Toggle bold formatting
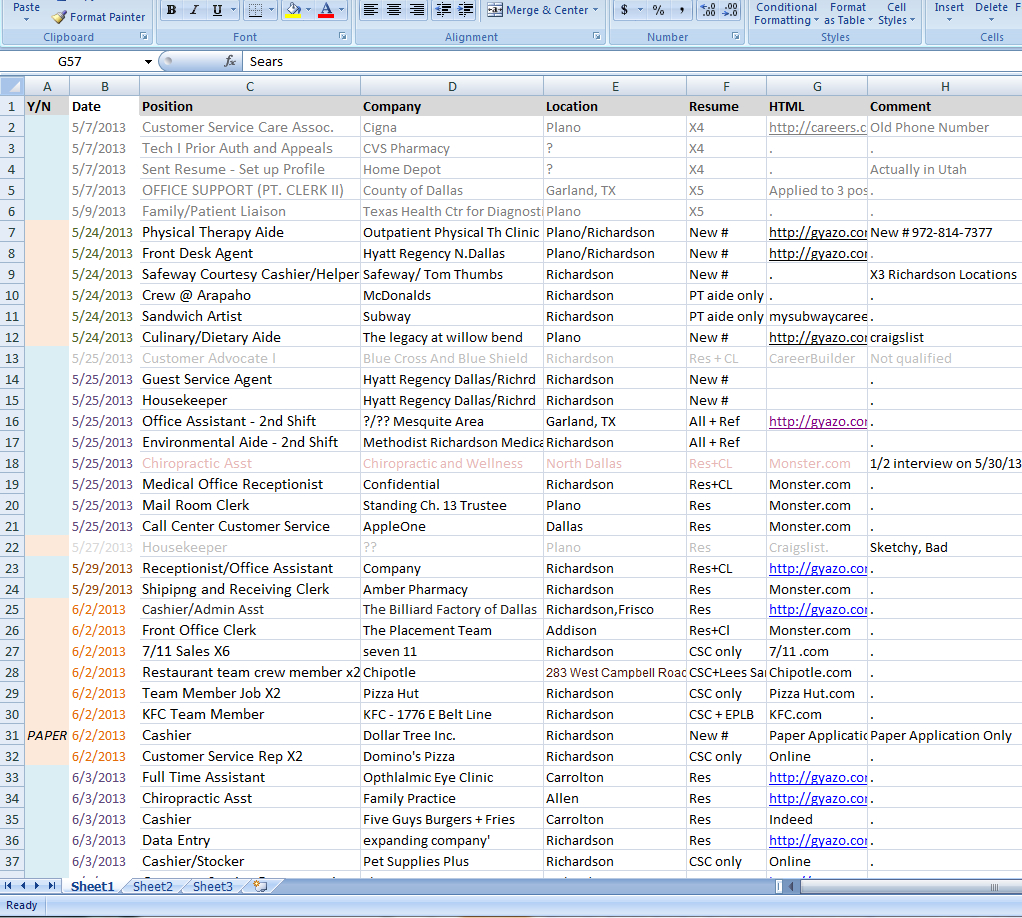The width and height of the screenshot is (1022, 918). click(171, 10)
